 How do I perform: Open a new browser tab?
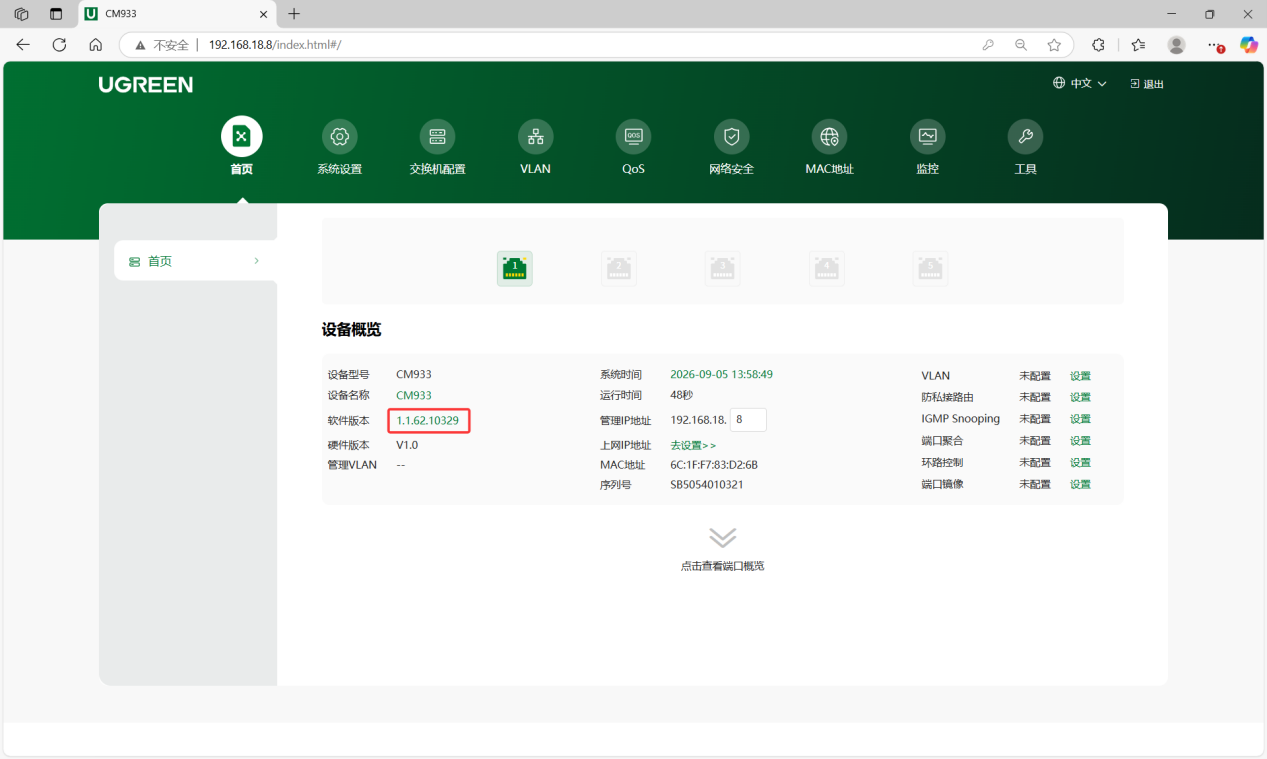(294, 14)
